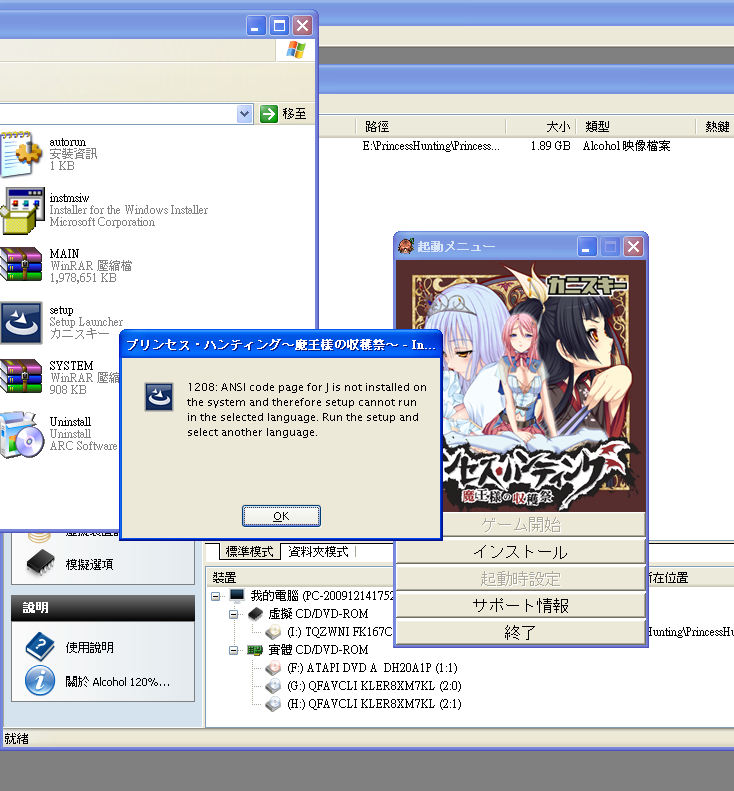Collapse the 實體 CD/DVD-ROM tree node

pyautogui.click(x=234, y=650)
